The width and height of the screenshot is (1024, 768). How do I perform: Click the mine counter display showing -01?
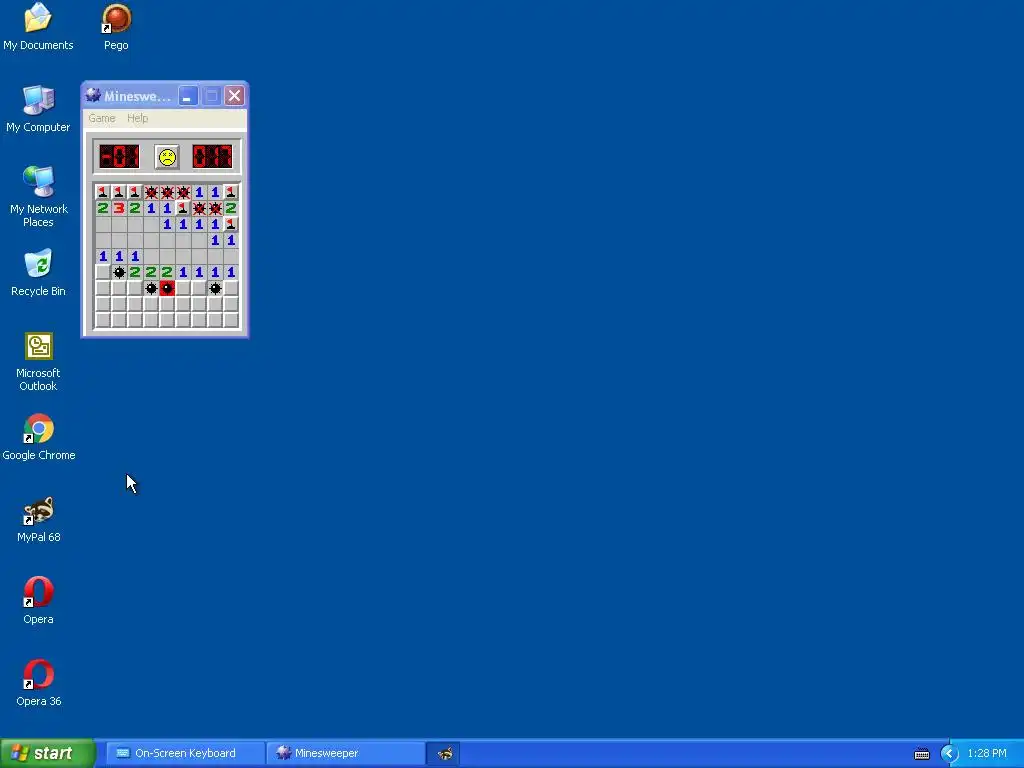tap(119, 157)
